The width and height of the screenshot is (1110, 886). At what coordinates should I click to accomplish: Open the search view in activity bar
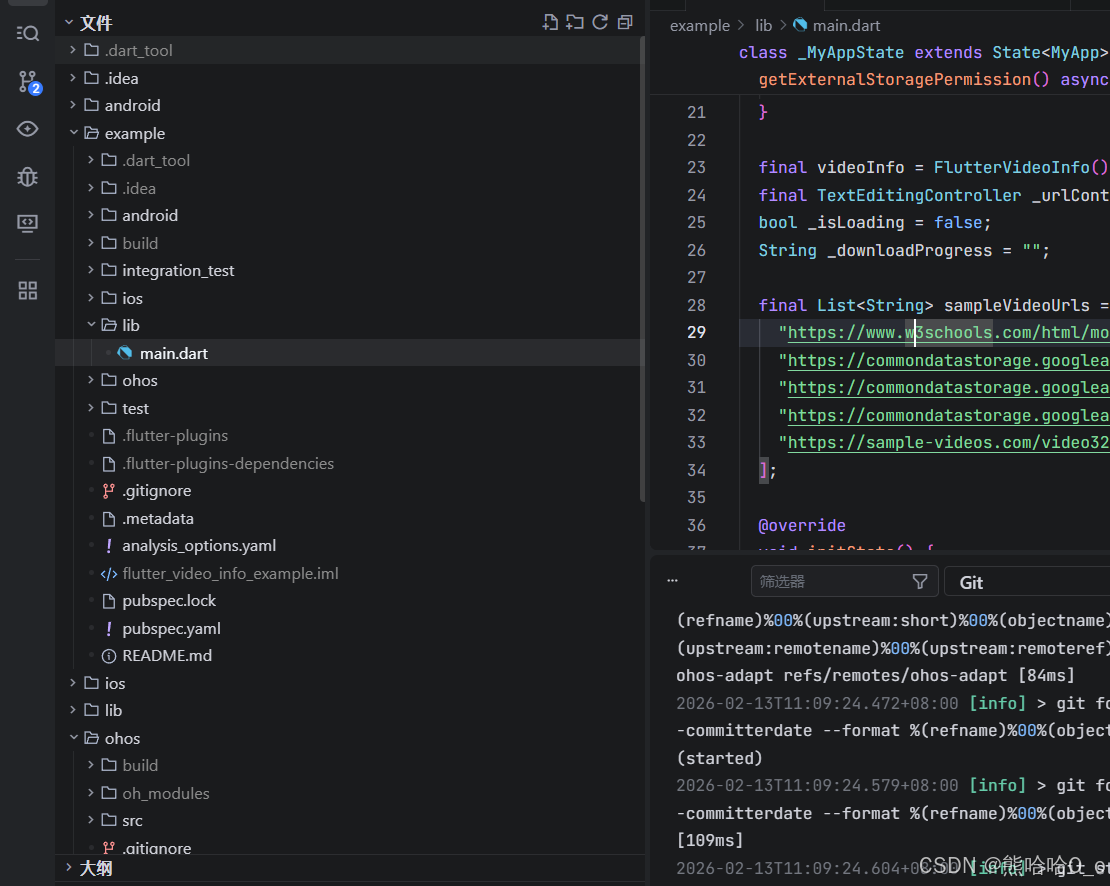[x=28, y=33]
